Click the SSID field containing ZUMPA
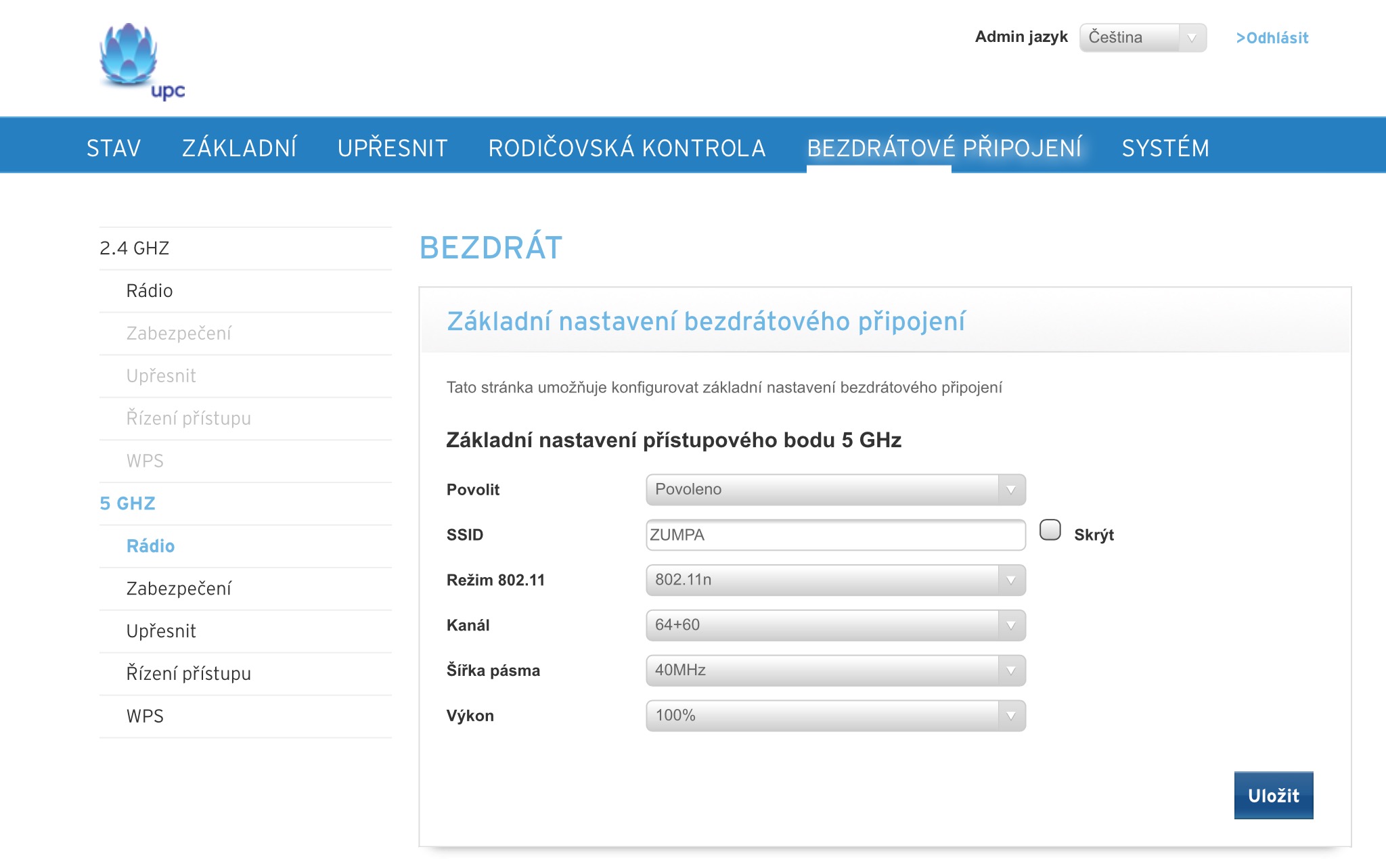The width and height of the screenshot is (1386, 868). [836, 535]
